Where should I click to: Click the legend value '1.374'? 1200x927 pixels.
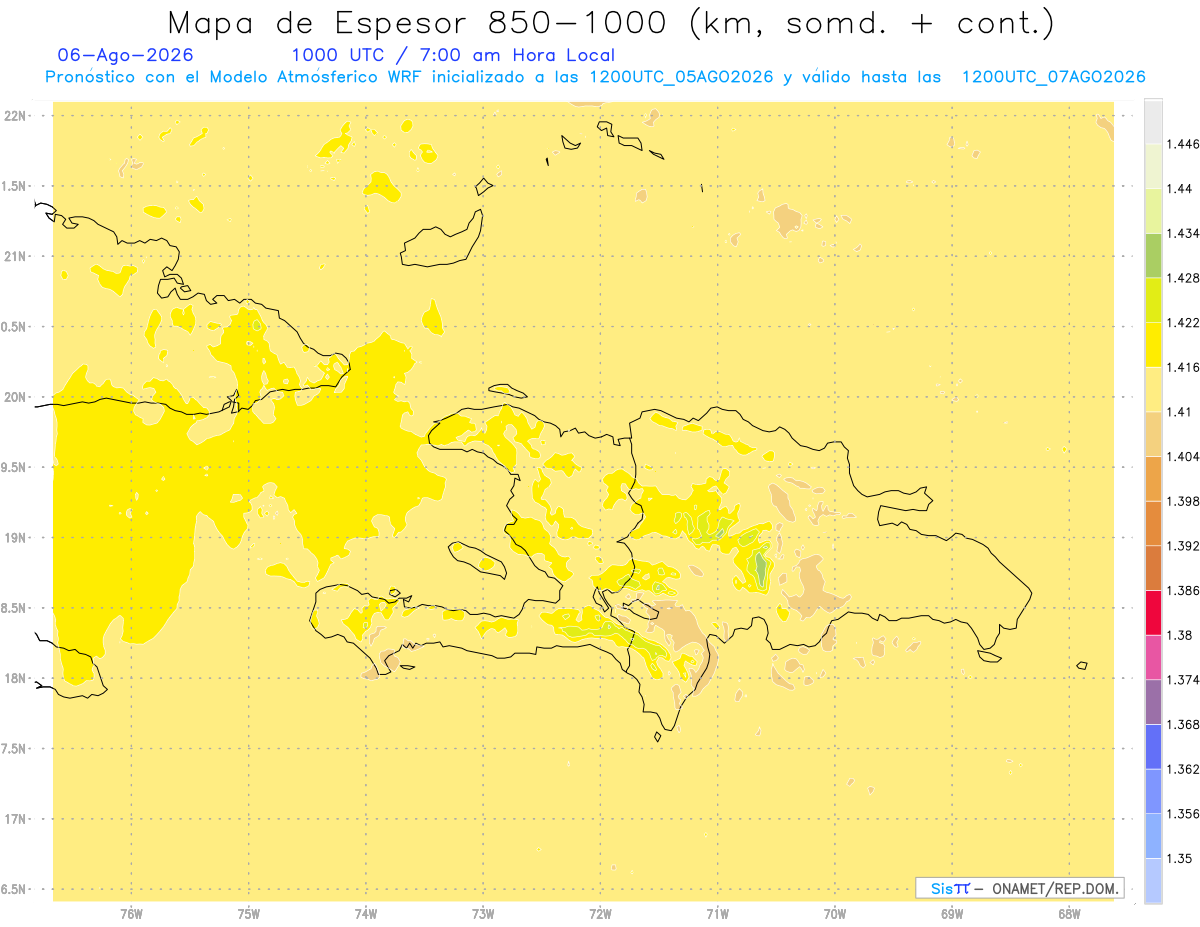tap(1183, 680)
